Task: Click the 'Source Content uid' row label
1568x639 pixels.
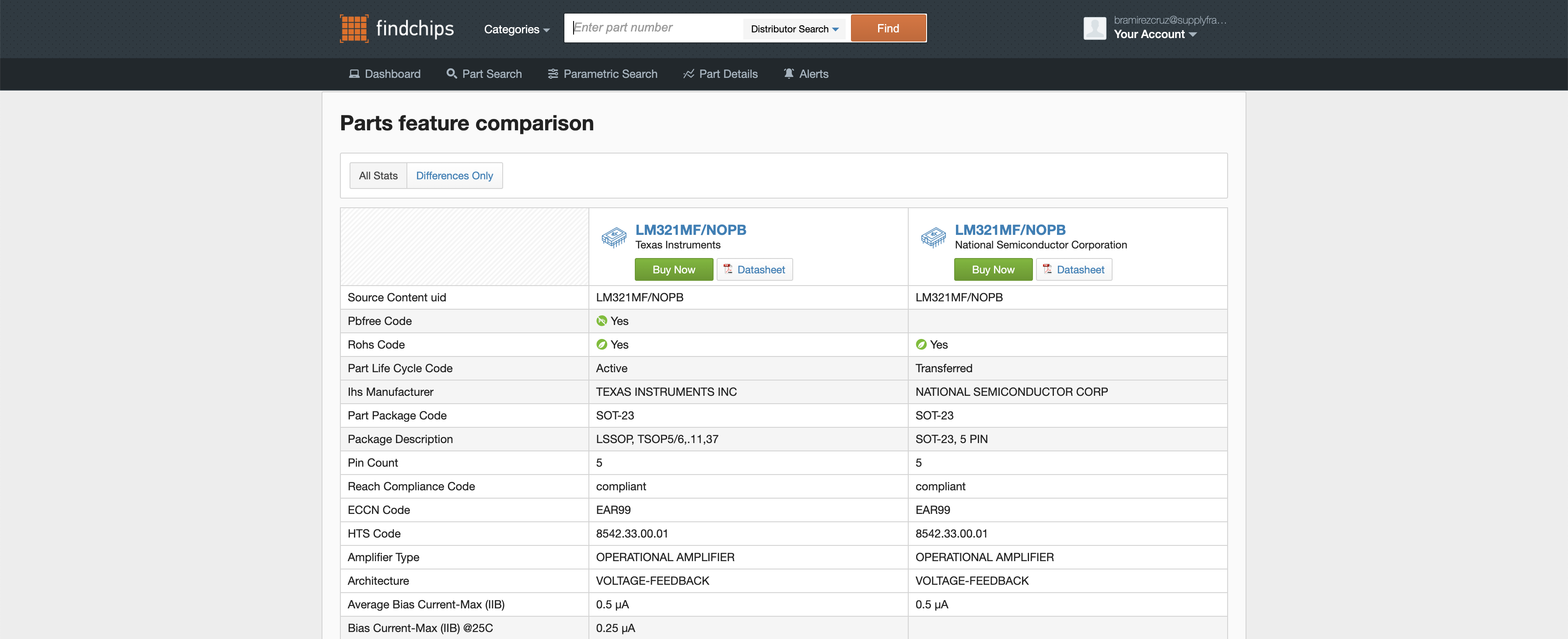Action: tap(396, 297)
